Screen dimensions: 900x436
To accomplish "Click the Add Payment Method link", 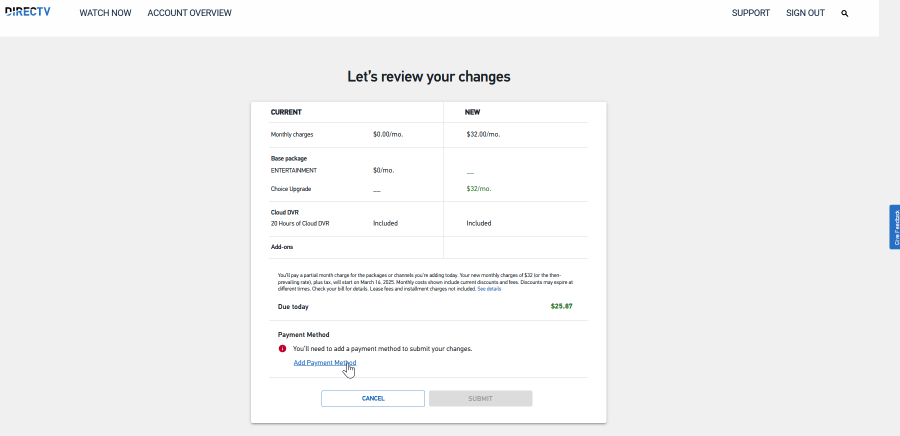I will (325, 363).
